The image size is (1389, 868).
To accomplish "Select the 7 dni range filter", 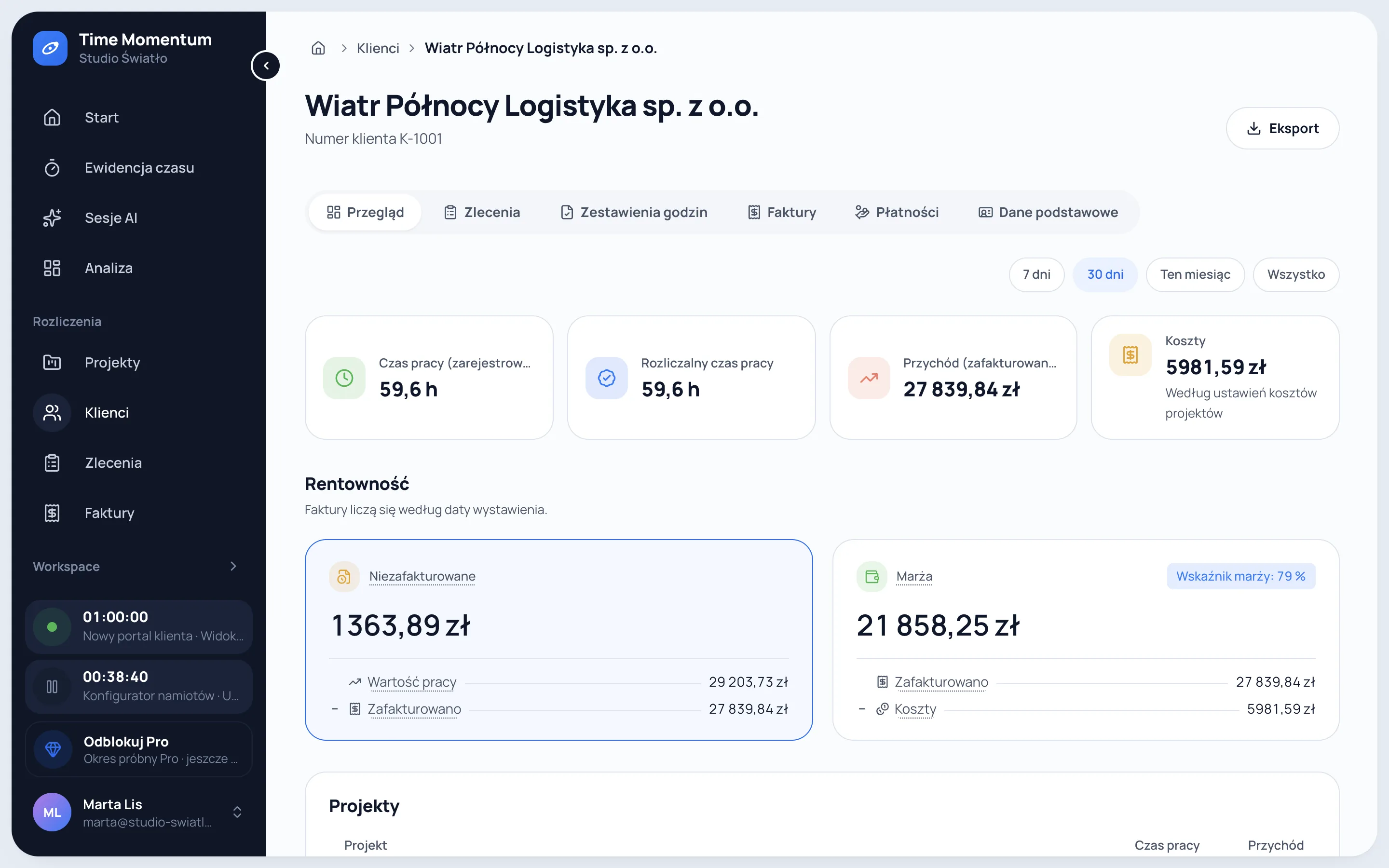I will (1036, 274).
